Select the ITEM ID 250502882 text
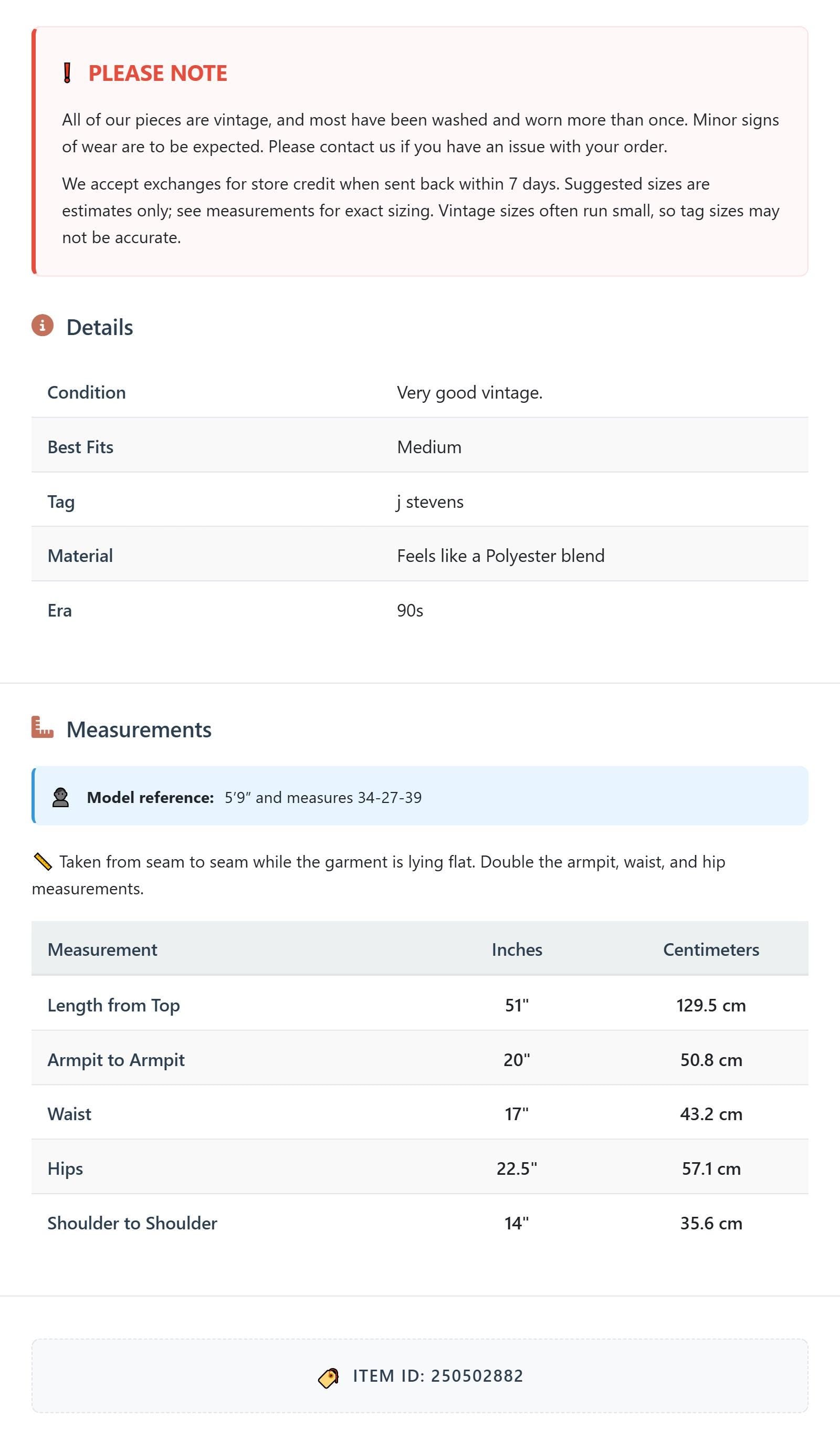 (x=438, y=1376)
